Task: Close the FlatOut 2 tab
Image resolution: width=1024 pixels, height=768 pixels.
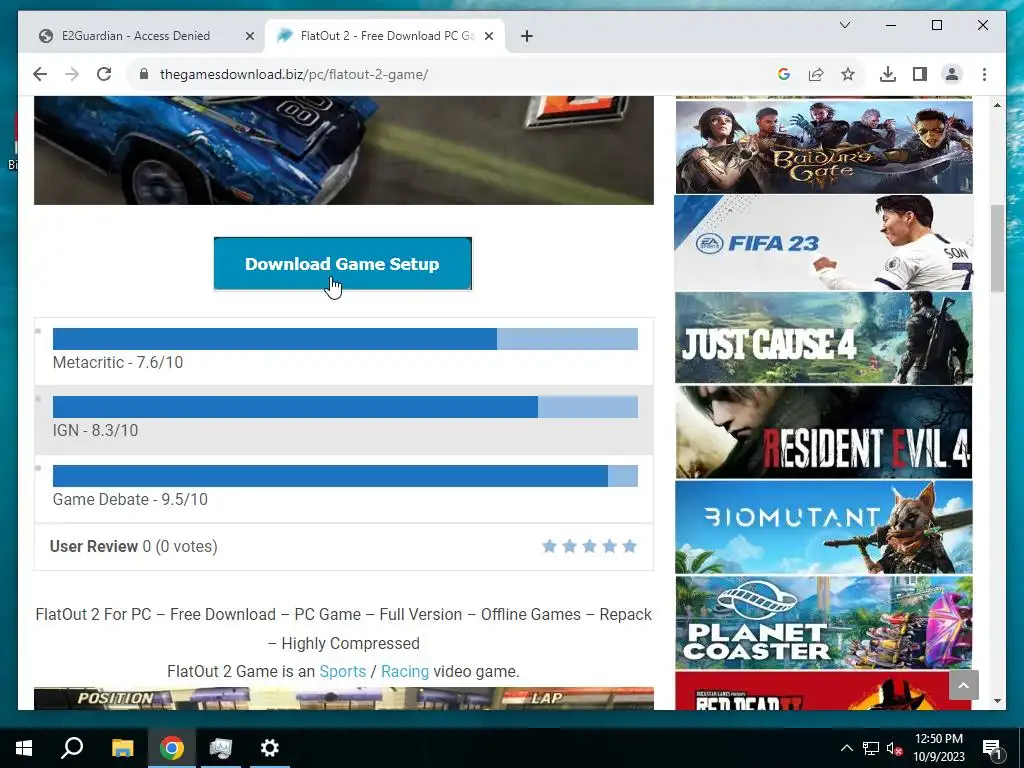Action: pos(488,36)
